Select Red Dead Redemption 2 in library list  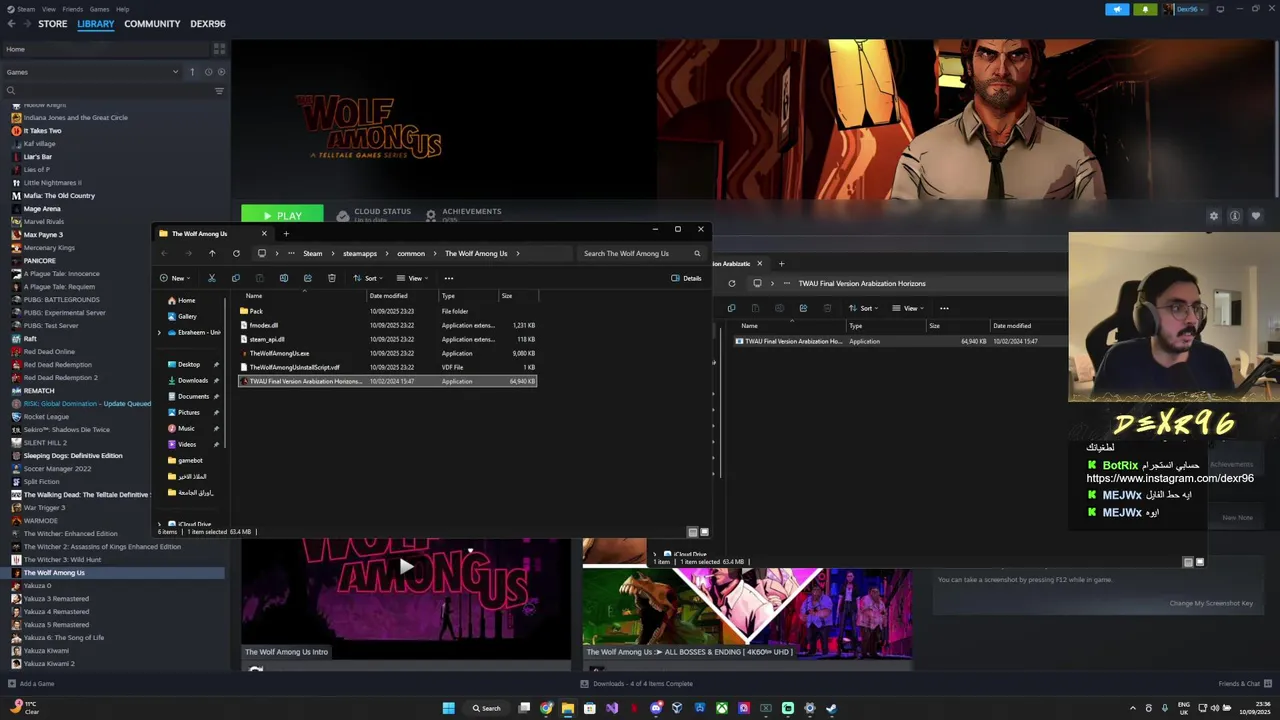pyautogui.click(x=60, y=378)
